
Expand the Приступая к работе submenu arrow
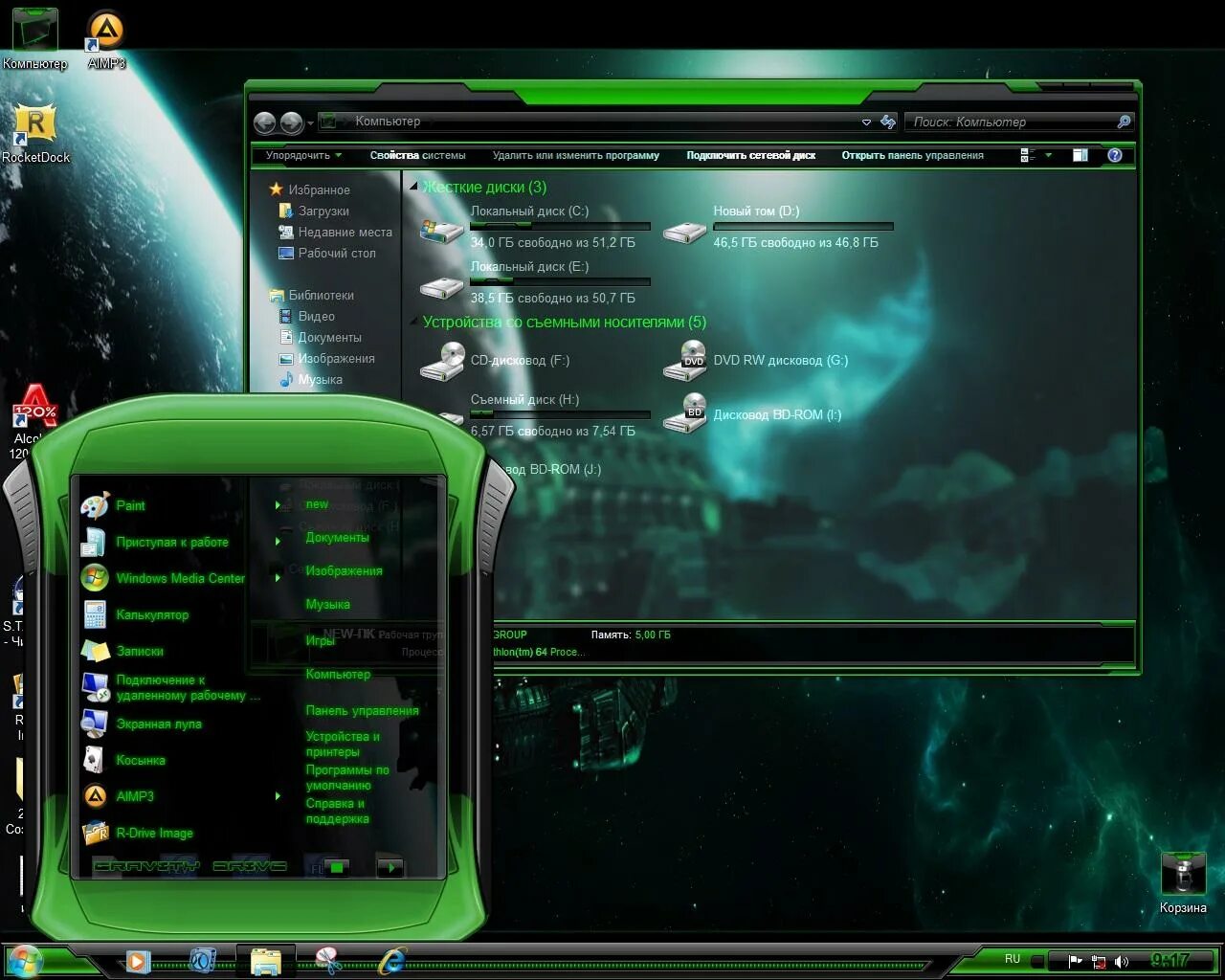(x=278, y=542)
